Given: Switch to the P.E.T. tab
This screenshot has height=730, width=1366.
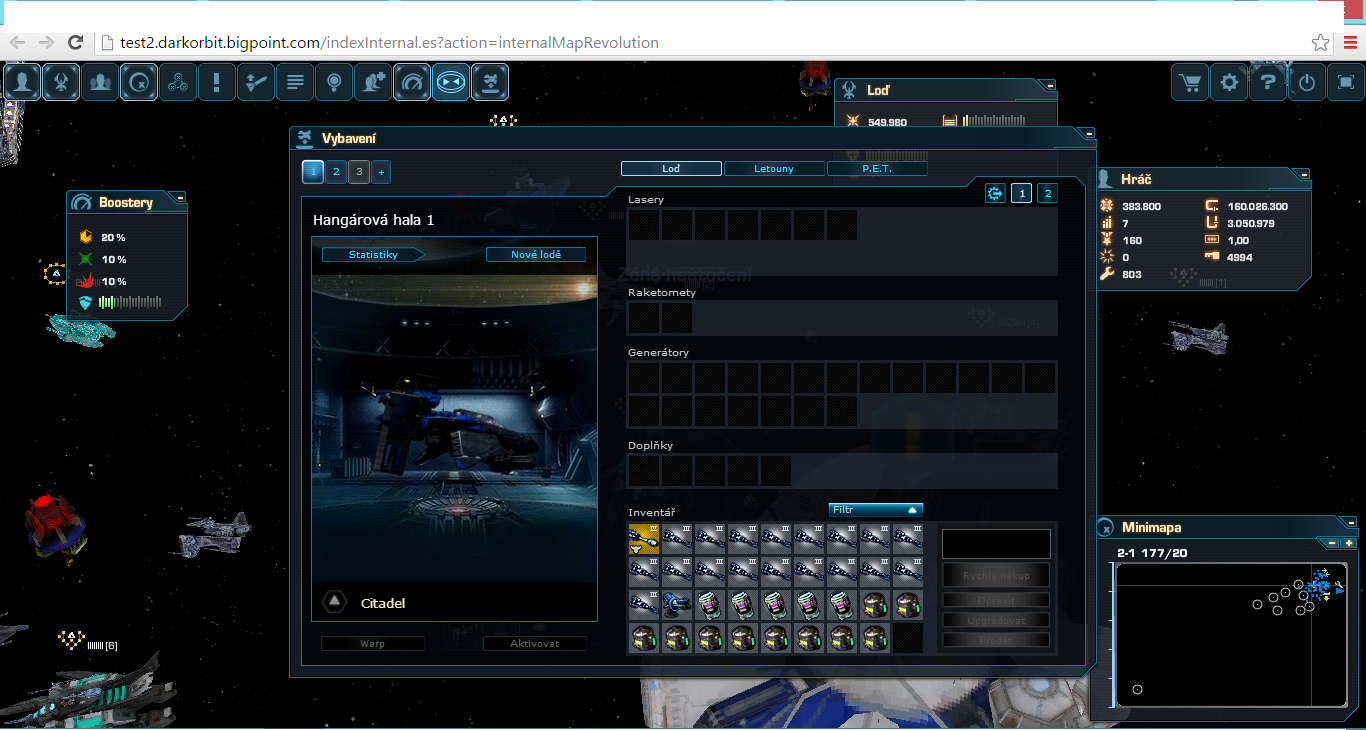Looking at the screenshot, I should click(877, 169).
